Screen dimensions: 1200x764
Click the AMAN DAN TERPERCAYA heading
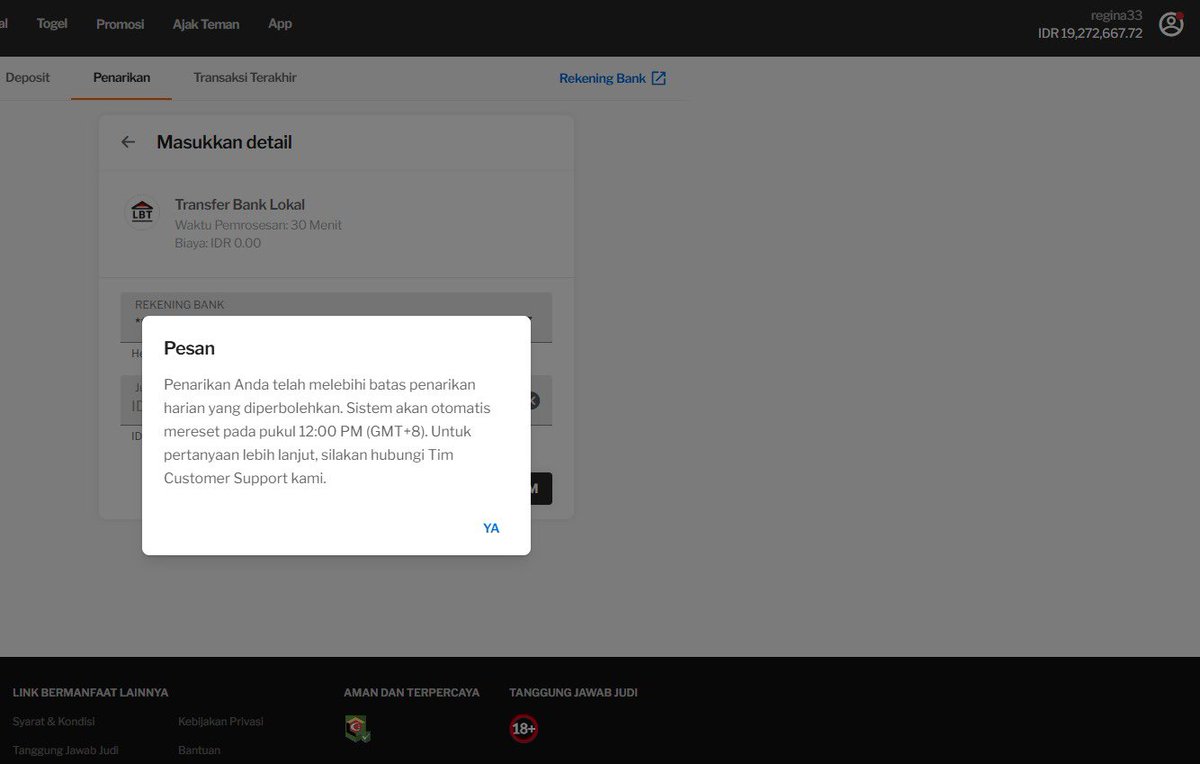pos(411,692)
